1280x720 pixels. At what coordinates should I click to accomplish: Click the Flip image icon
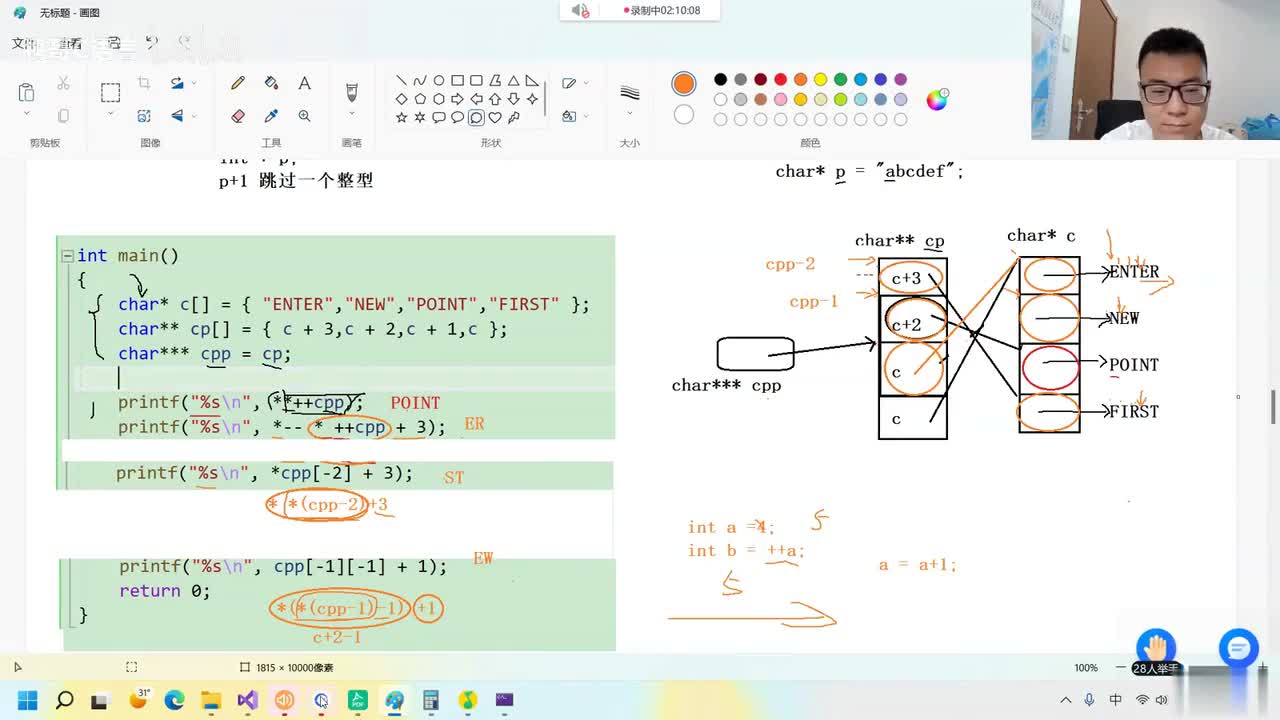[x=177, y=116]
